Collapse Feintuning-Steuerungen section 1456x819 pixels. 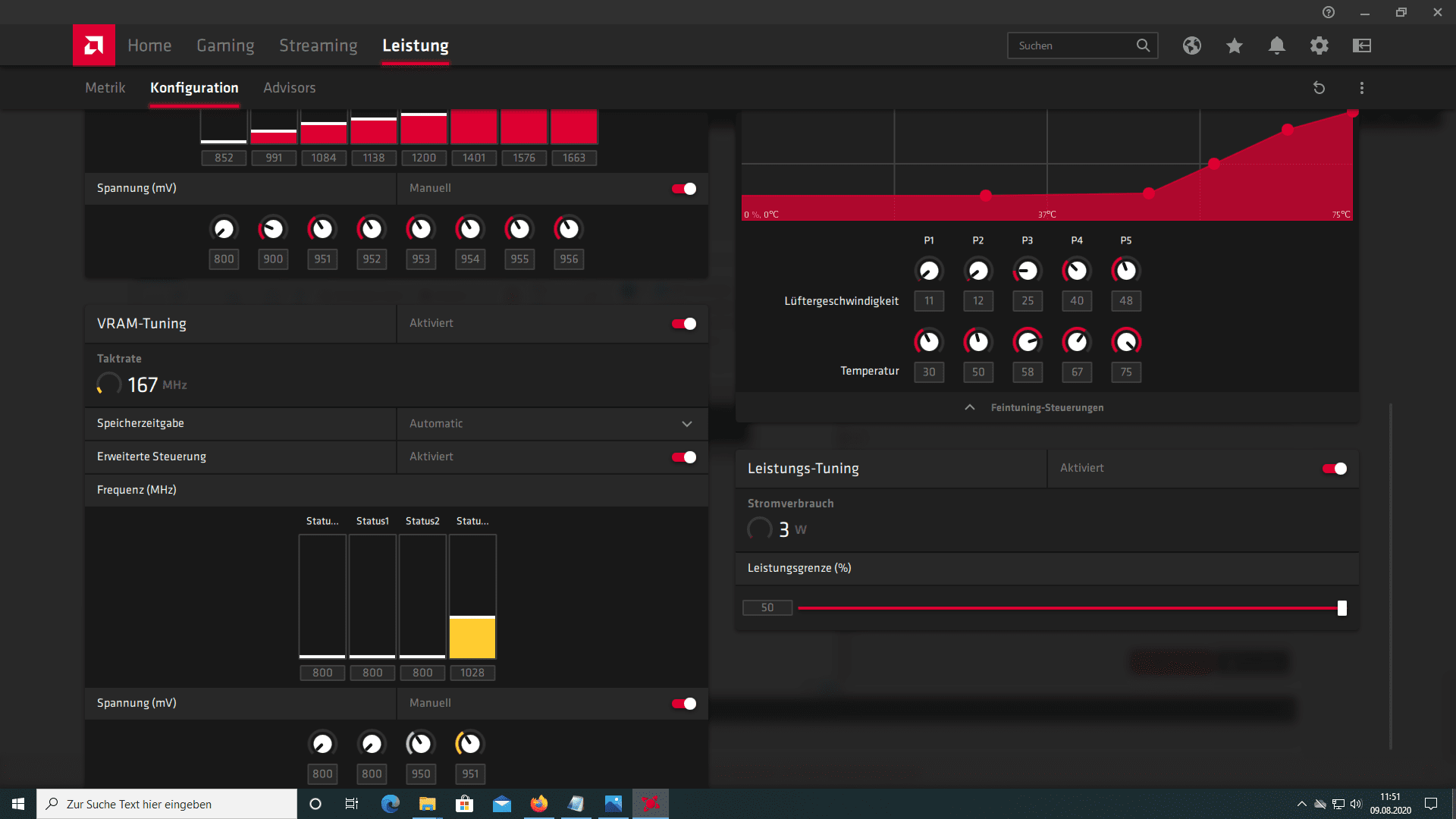1046,408
